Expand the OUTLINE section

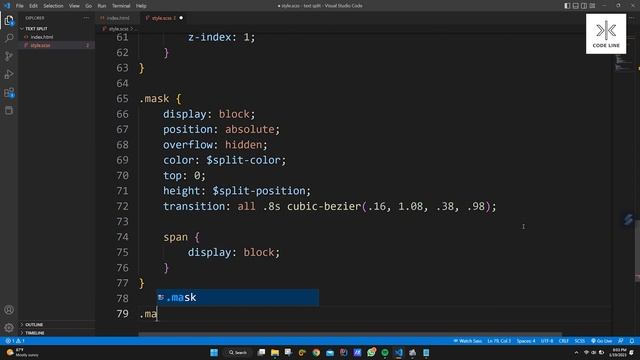pyautogui.click(x=57, y=324)
